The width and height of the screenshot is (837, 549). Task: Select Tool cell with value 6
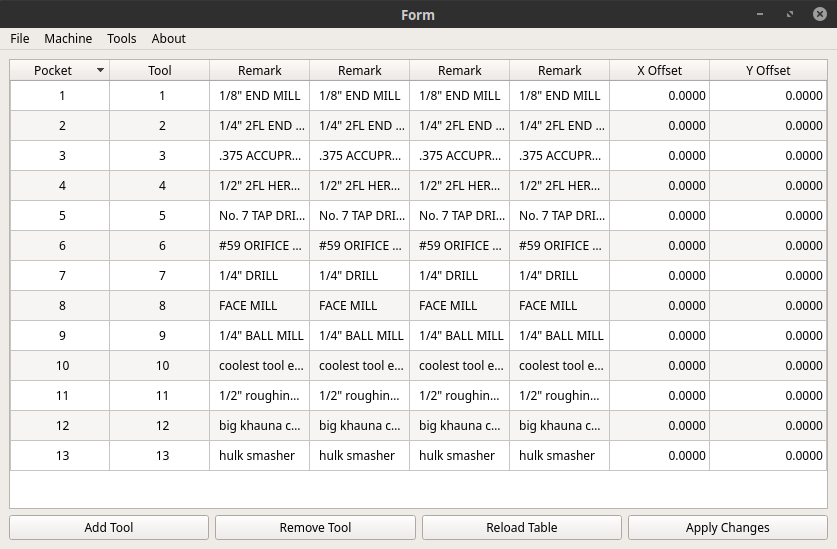click(x=160, y=246)
